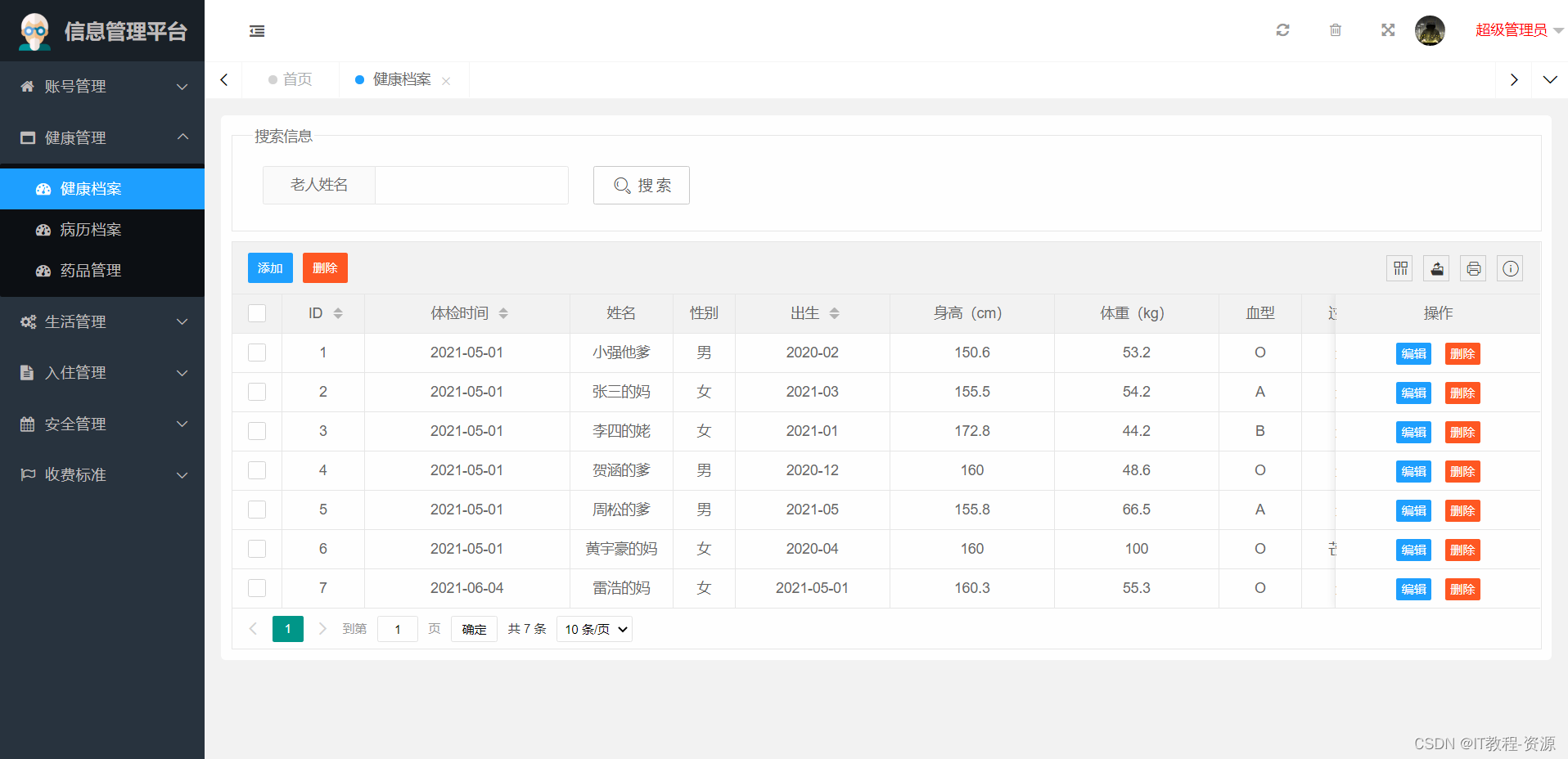Click the 共 7 条 total text

(527, 629)
